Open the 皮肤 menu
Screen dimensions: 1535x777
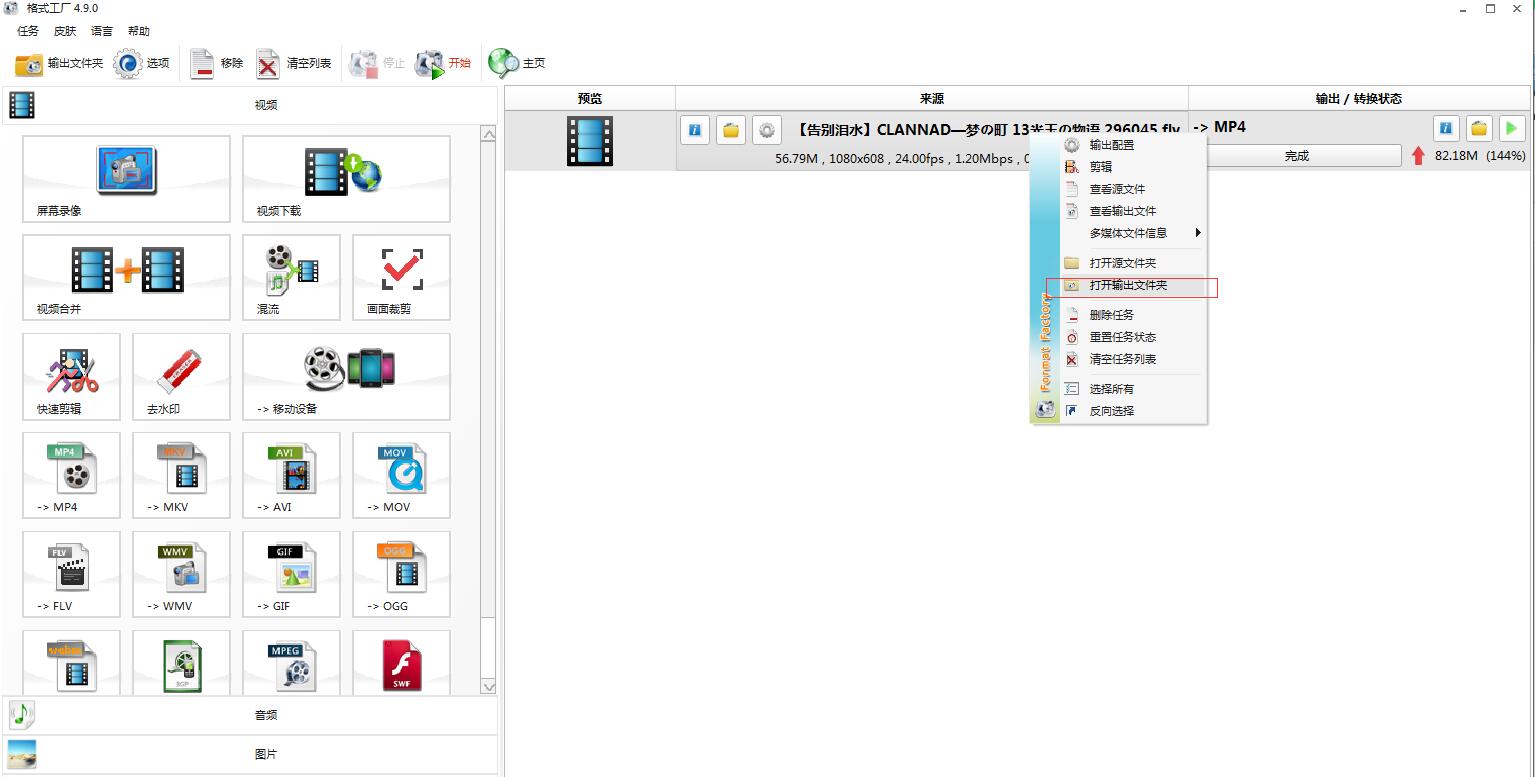[x=64, y=31]
